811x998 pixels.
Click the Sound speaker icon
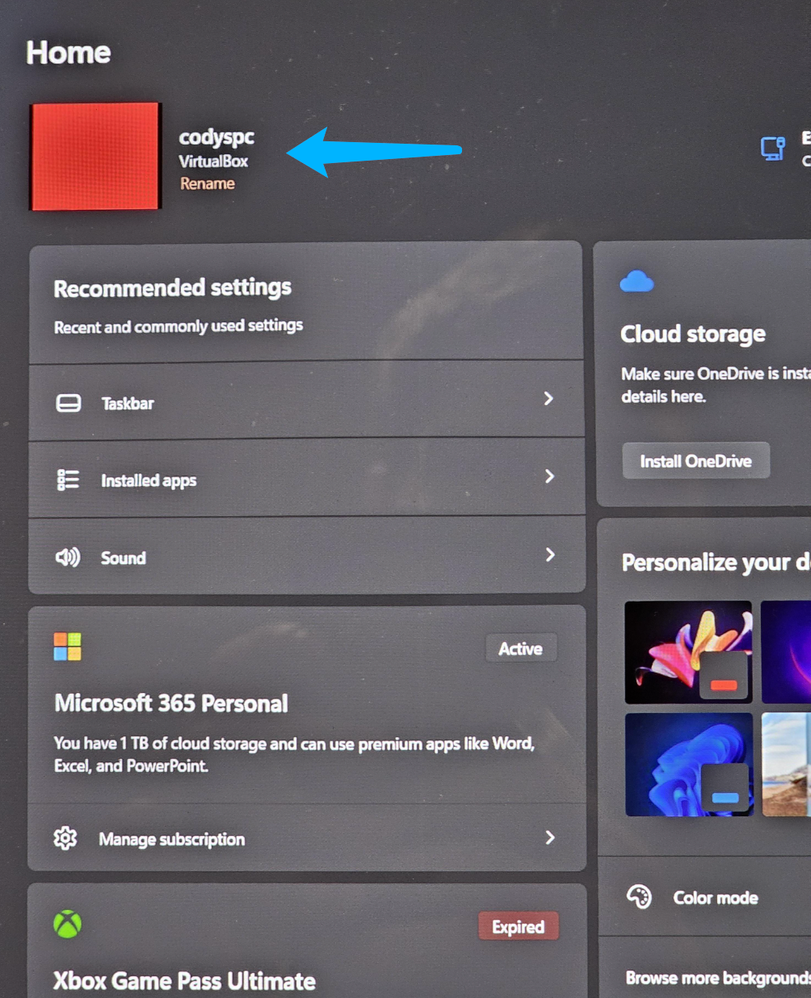pyautogui.click(x=67, y=558)
